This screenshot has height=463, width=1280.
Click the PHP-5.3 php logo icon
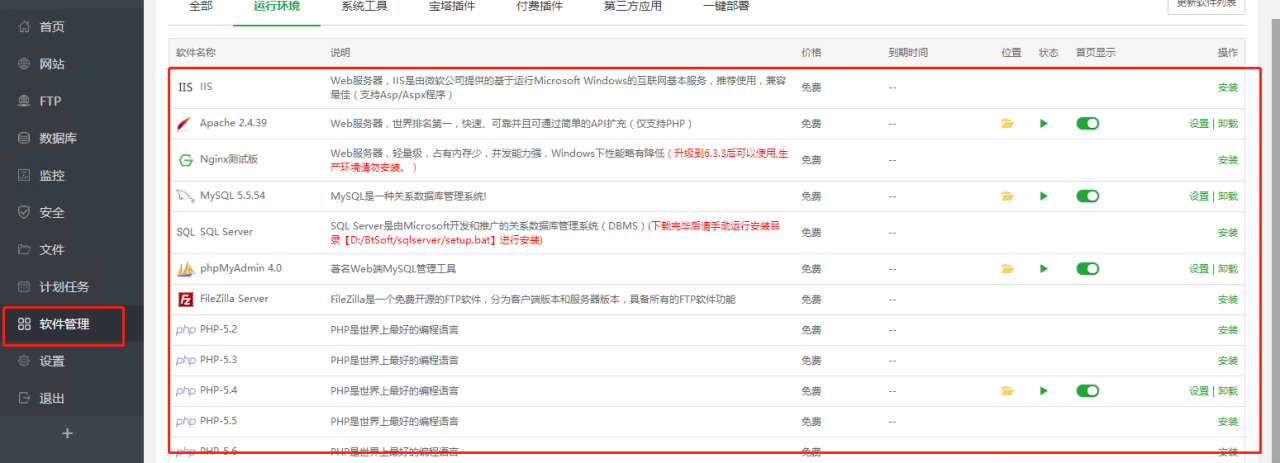click(185, 360)
